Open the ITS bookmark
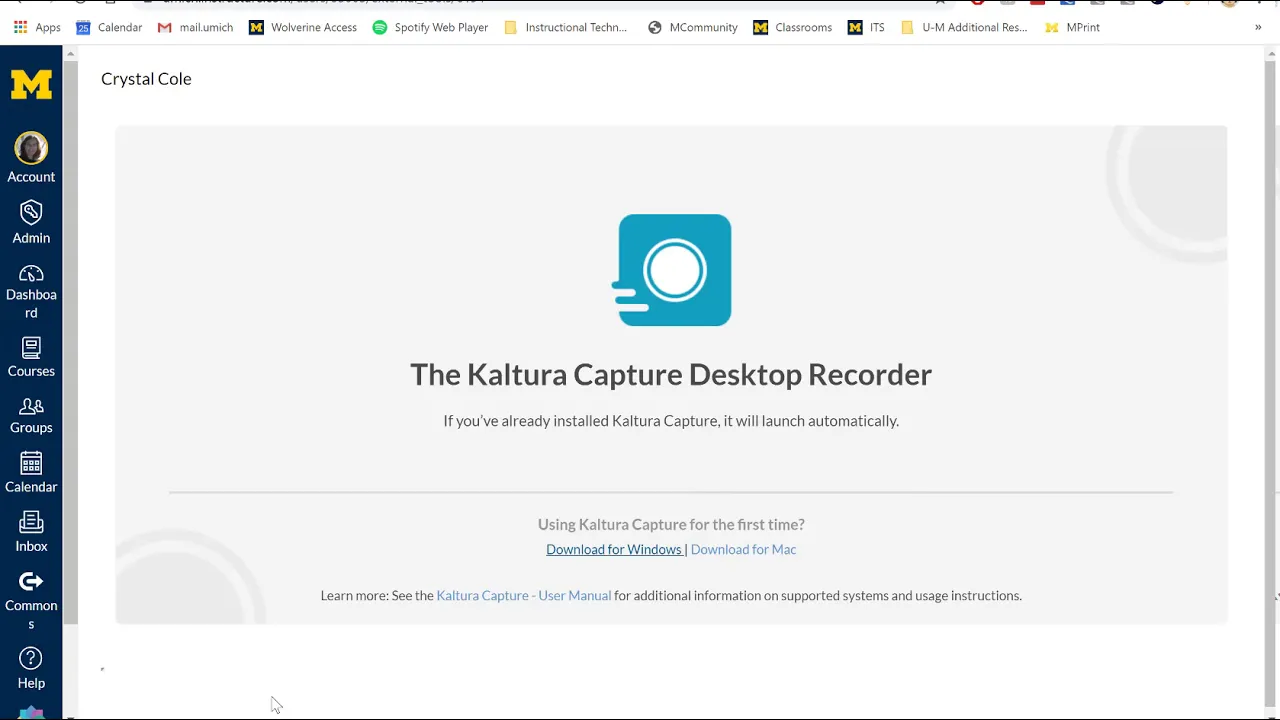 point(866,27)
